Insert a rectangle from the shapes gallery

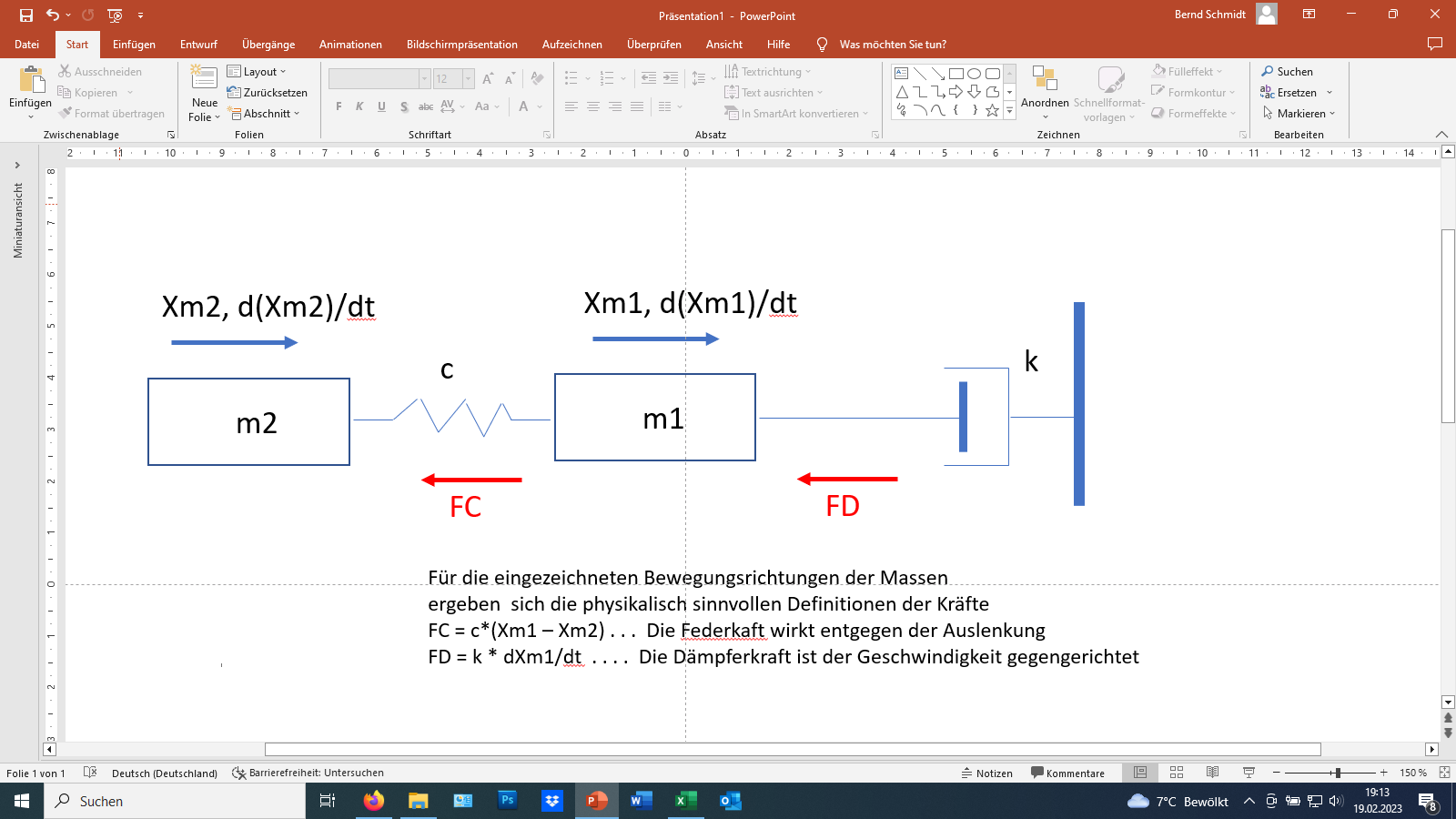[956, 74]
